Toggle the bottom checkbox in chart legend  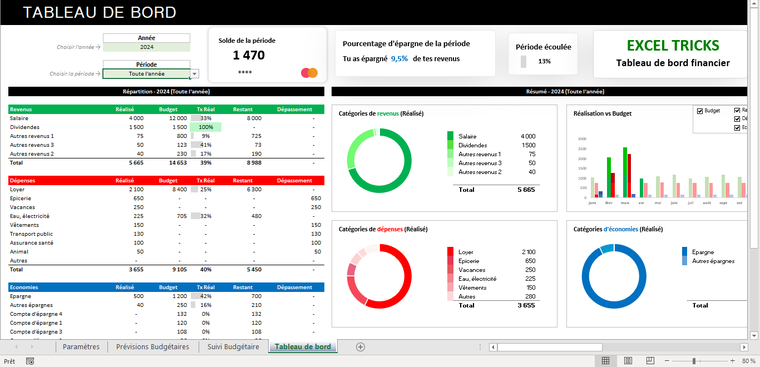pyautogui.click(x=738, y=128)
